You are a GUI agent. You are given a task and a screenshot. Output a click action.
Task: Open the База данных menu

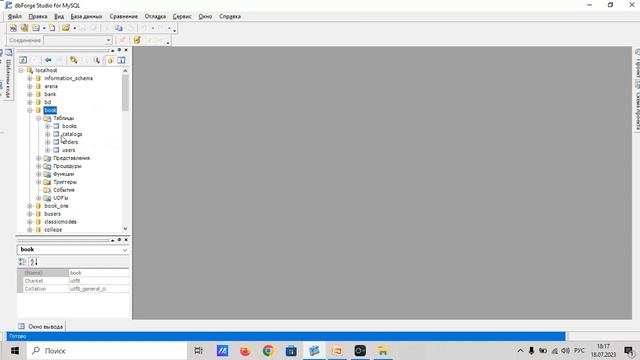86,16
